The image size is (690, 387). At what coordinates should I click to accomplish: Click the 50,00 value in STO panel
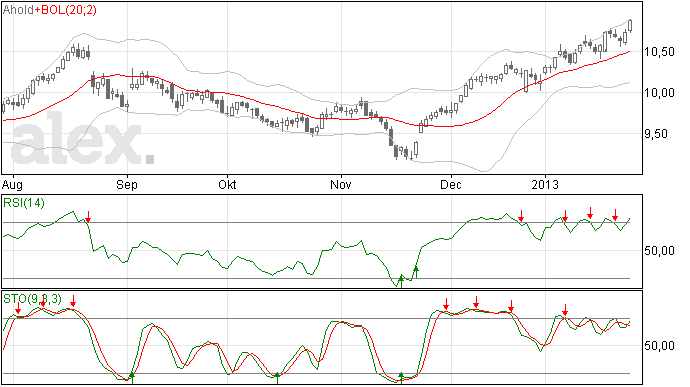tap(659, 346)
